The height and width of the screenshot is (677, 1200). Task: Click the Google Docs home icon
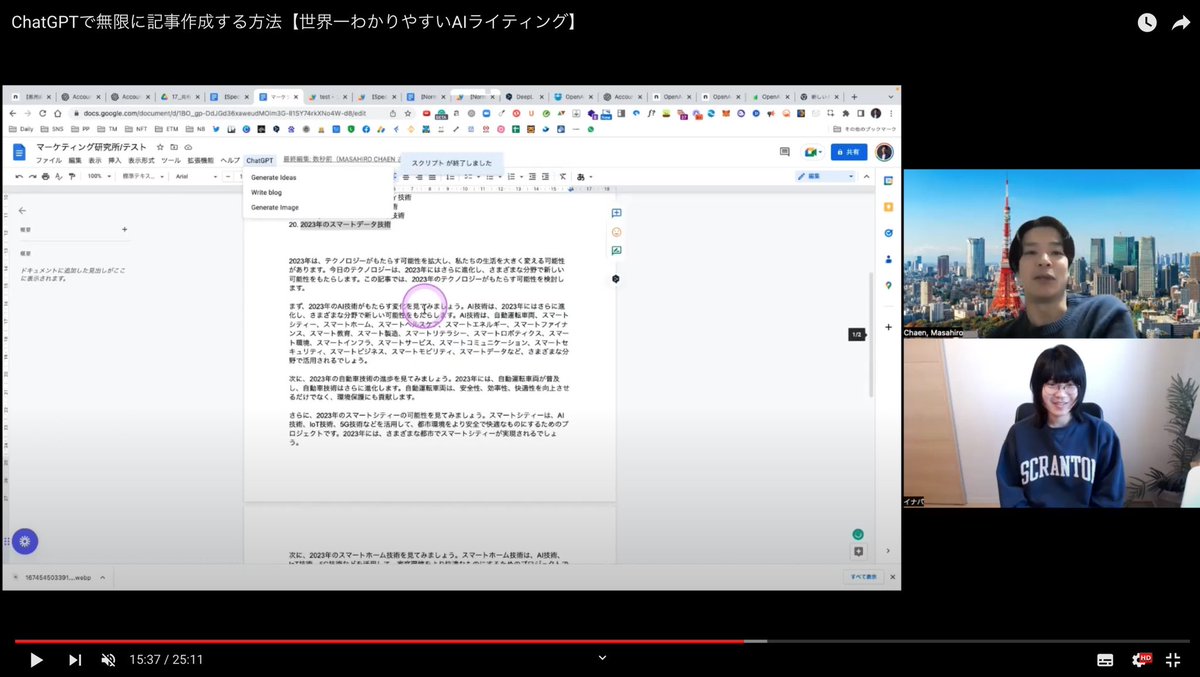19,152
